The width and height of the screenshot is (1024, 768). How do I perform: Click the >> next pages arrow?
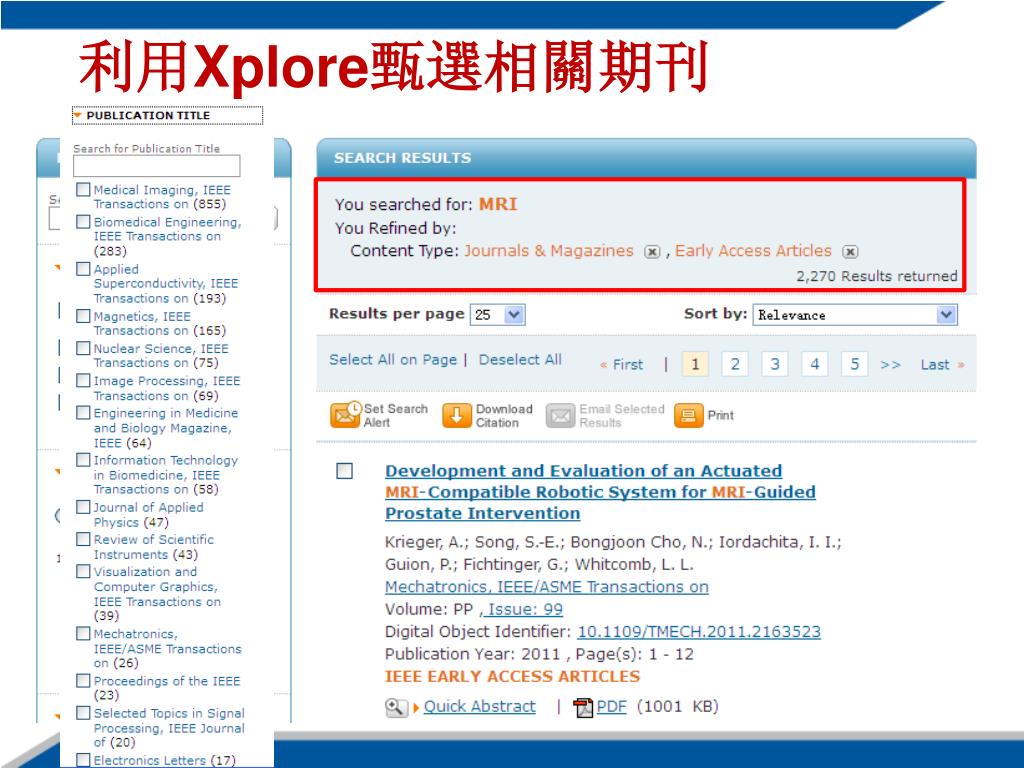[x=890, y=365]
